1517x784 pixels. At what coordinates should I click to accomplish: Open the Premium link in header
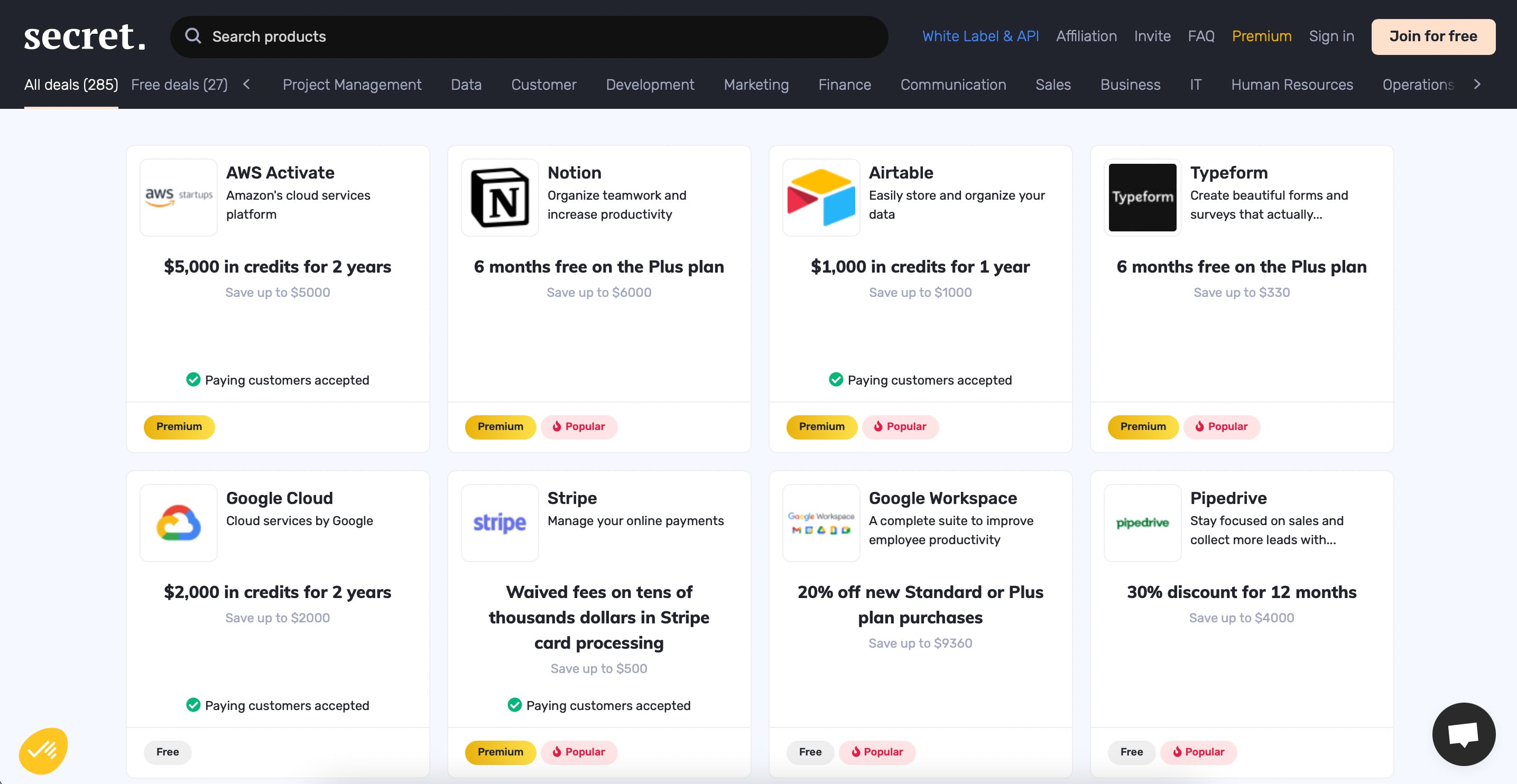(x=1261, y=36)
